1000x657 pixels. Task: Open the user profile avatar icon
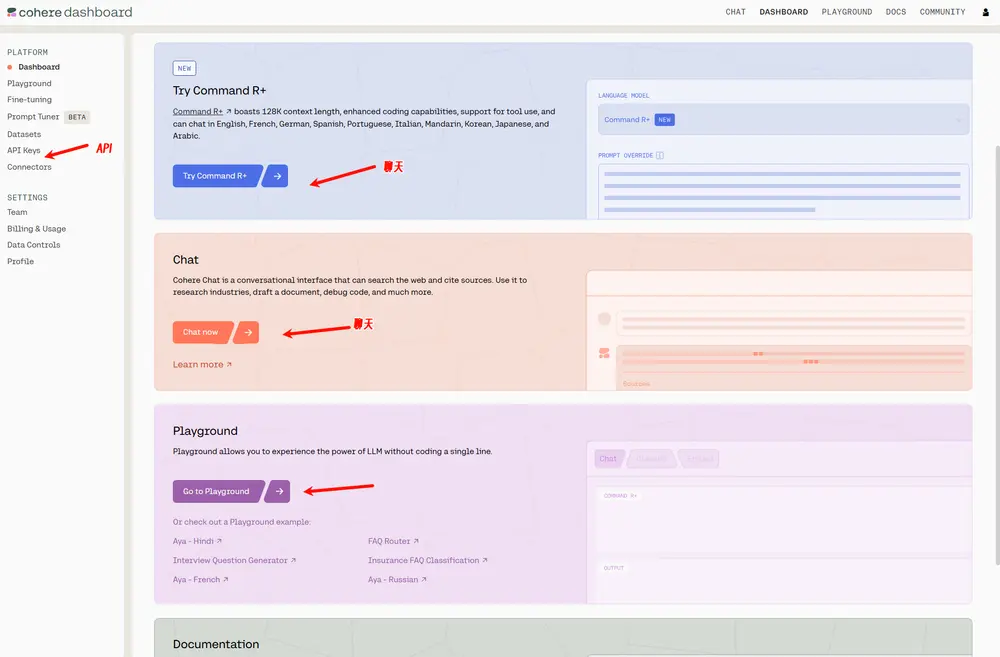click(x=986, y=12)
